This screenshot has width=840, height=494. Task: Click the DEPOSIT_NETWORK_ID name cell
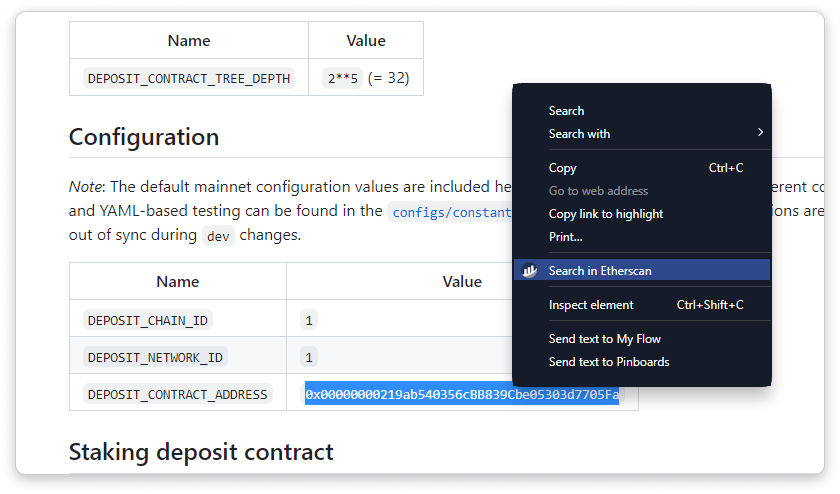point(156,357)
